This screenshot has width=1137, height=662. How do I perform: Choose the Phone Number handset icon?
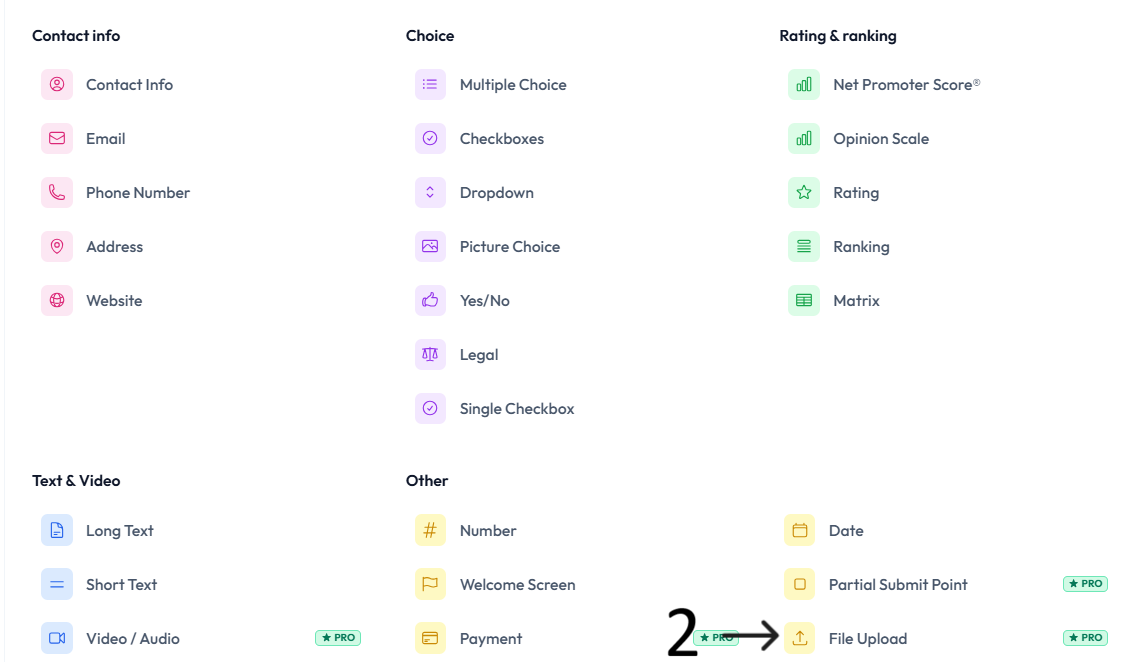(x=57, y=193)
